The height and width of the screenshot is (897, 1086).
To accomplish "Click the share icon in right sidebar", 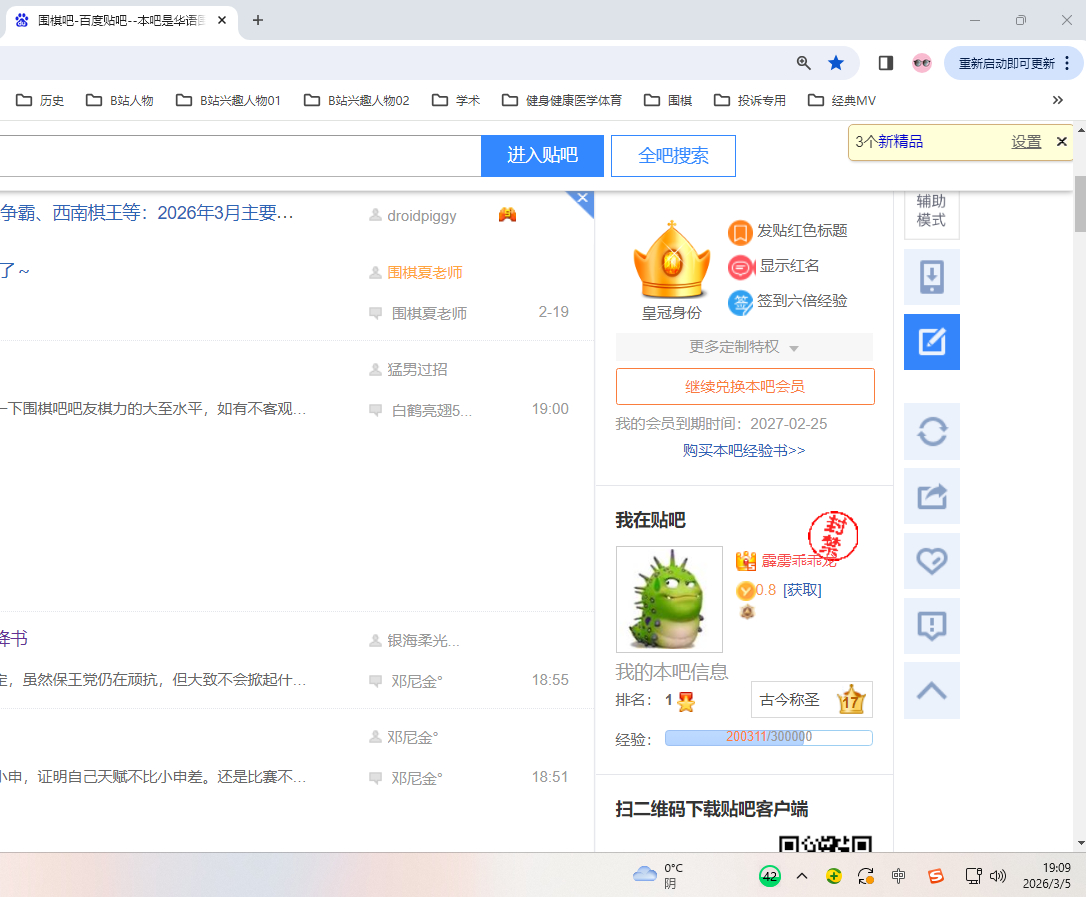I will click(931, 496).
